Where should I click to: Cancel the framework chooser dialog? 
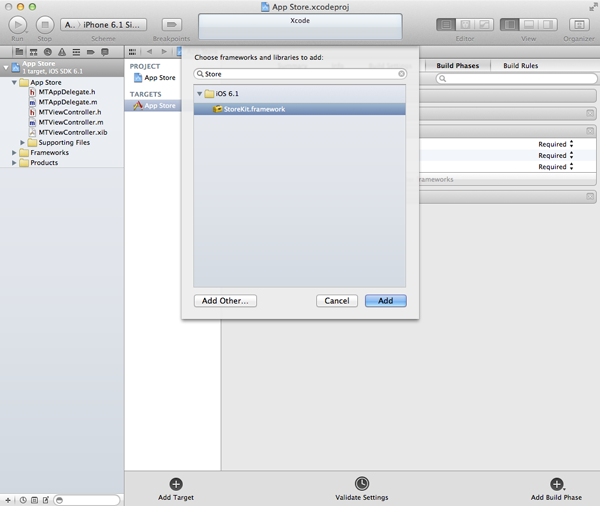(337, 301)
